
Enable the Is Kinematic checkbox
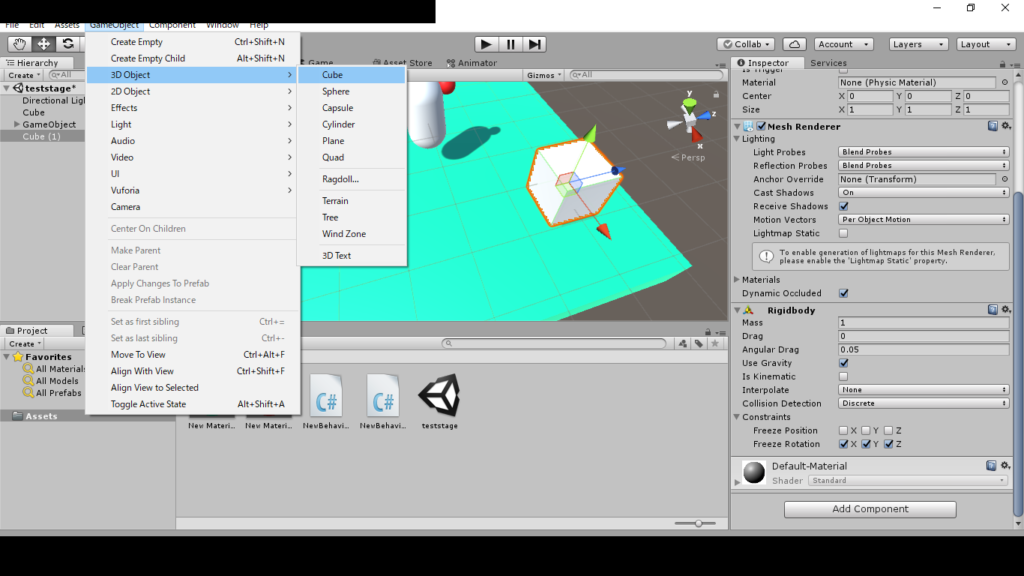[843, 377]
